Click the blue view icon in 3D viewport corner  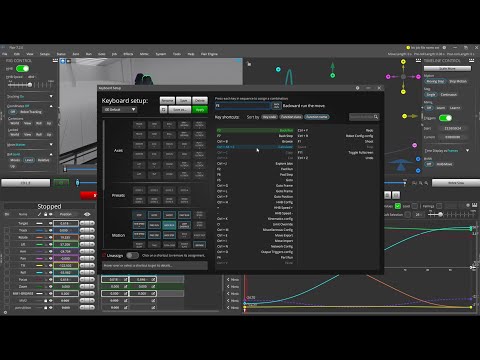pos(63,61)
